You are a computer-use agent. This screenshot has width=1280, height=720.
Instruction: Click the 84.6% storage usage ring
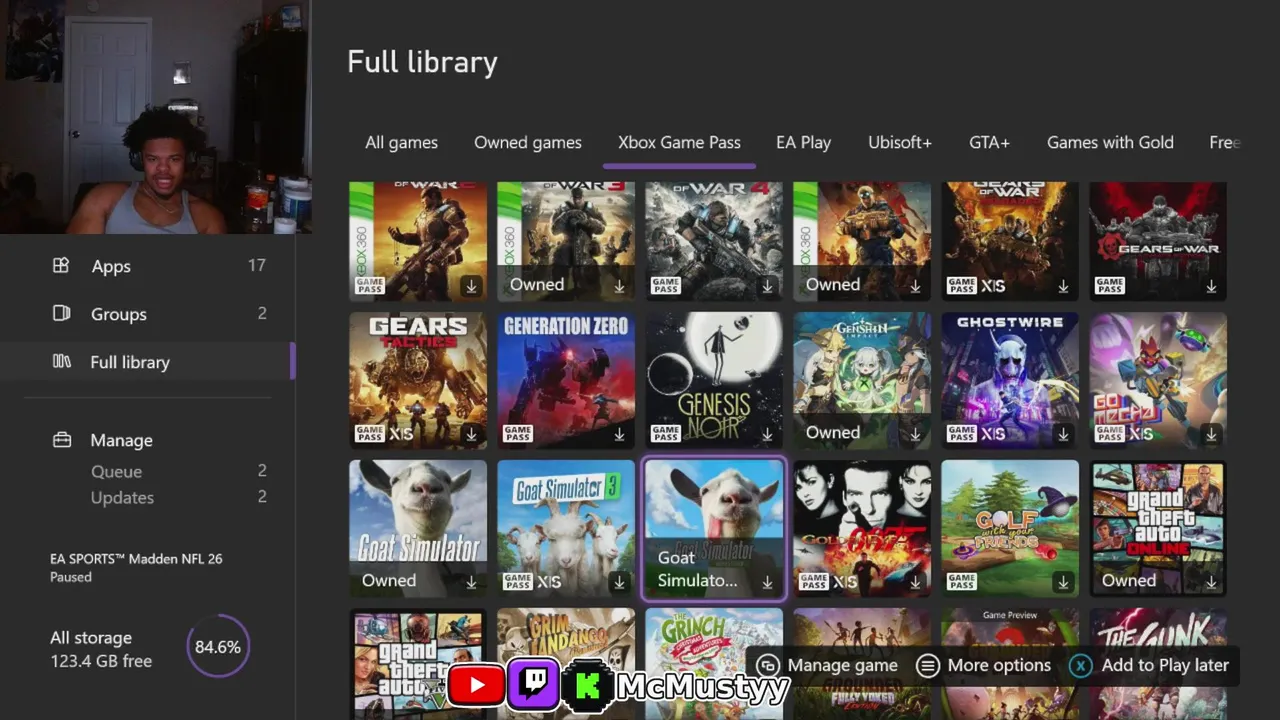pyautogui.click(x=218, y=647)
